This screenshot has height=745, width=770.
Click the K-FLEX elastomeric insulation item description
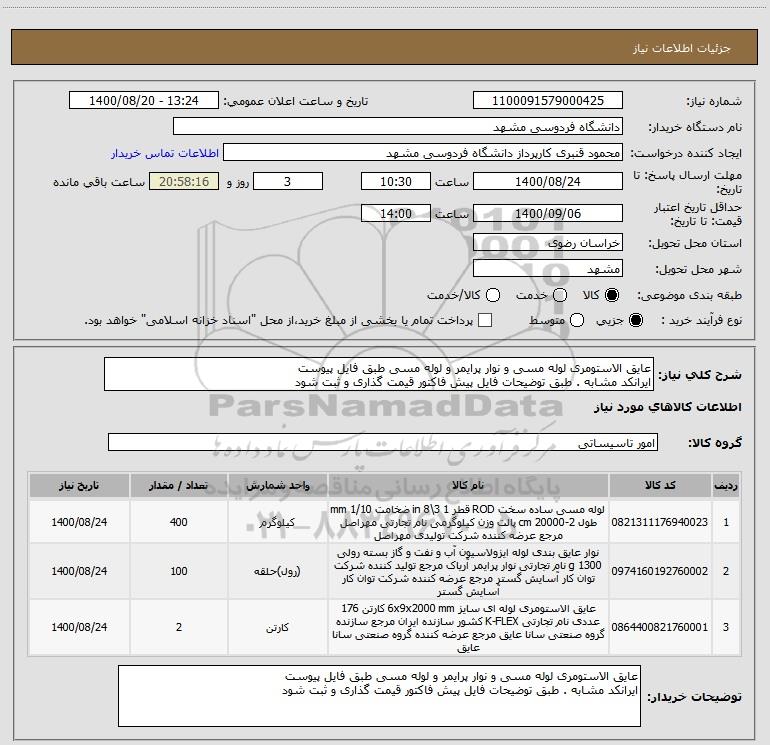point(468,628)
